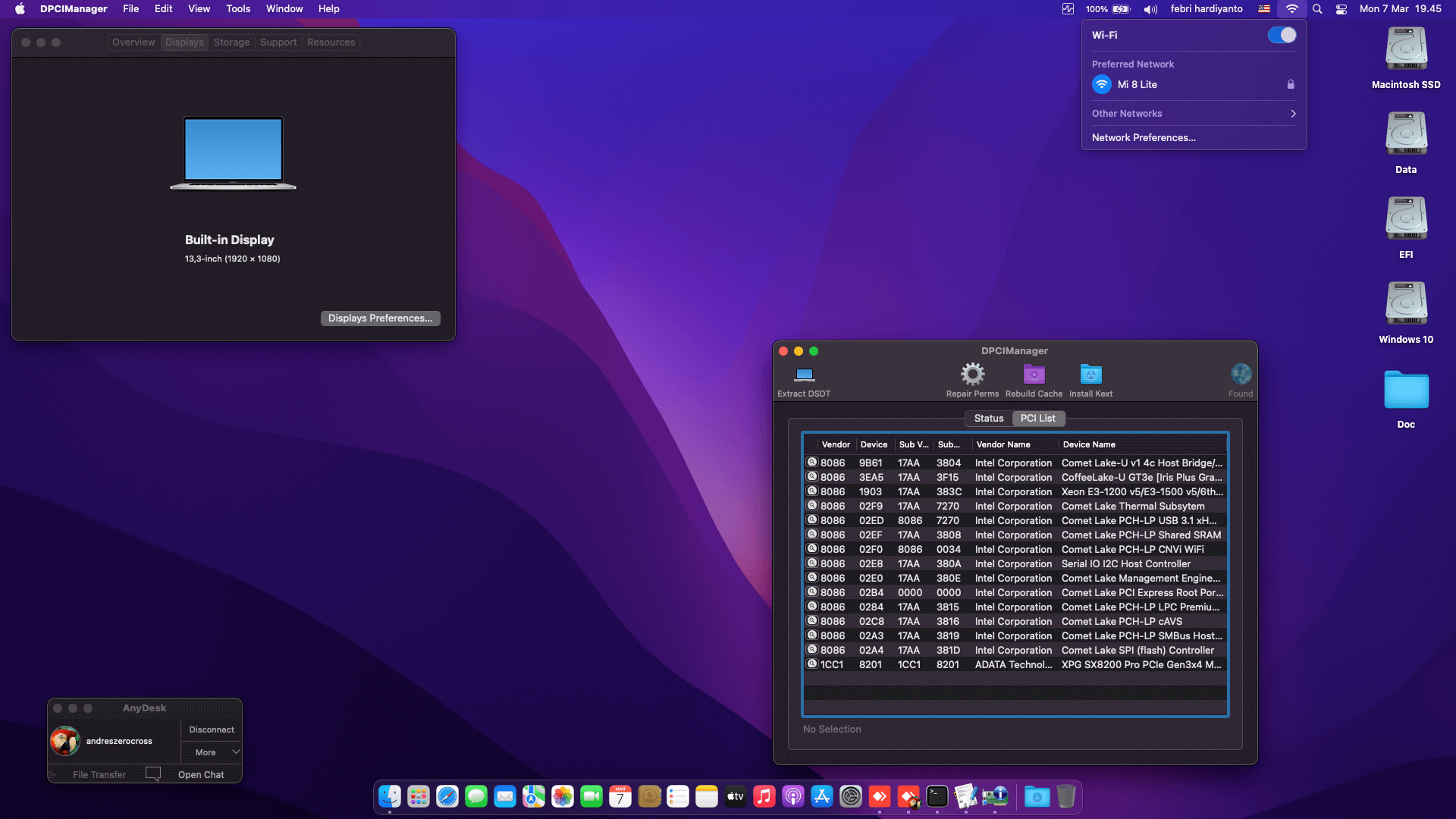Open System Preferences from the Dock
The image size is (1456, 819).
pos(851,796)
